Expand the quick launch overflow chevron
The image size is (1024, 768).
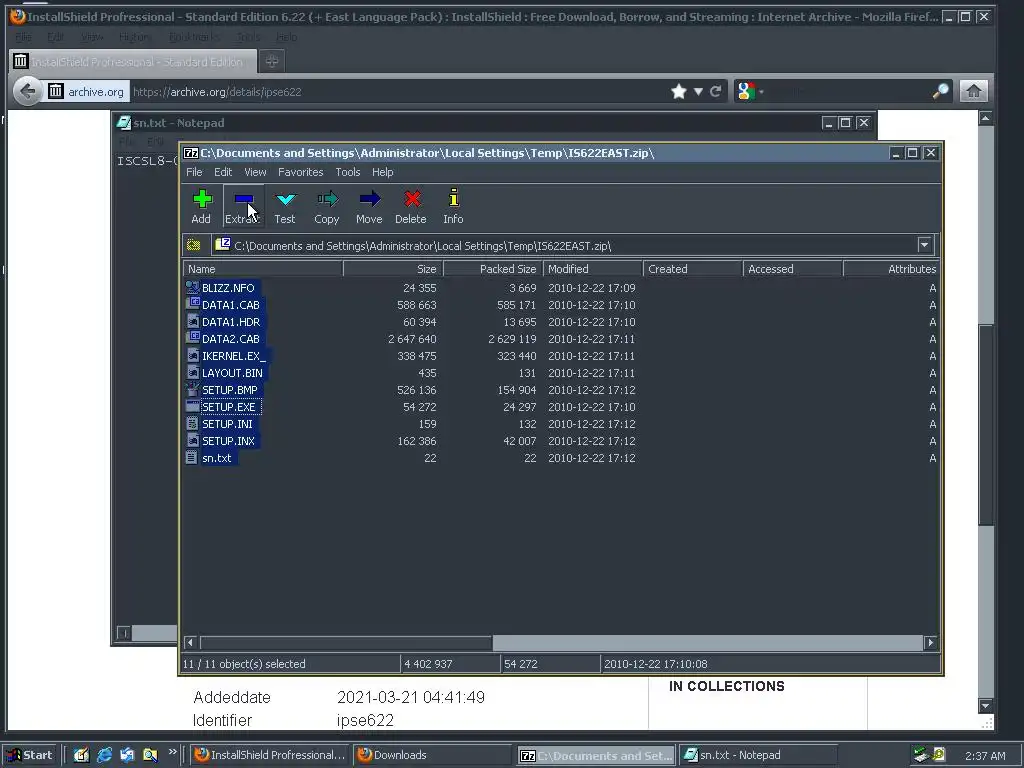coord(172,752)
